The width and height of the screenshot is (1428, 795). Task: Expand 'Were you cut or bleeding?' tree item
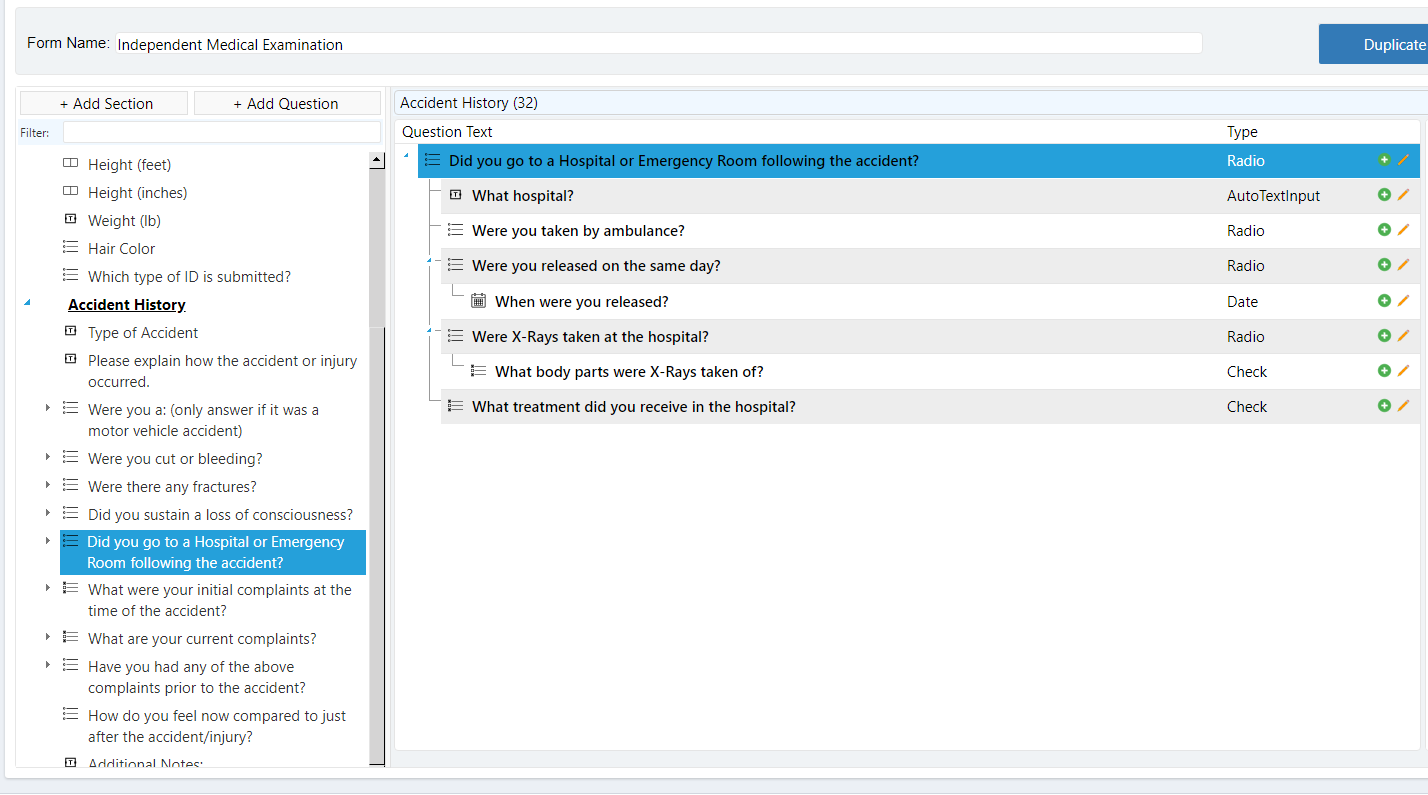47,457
